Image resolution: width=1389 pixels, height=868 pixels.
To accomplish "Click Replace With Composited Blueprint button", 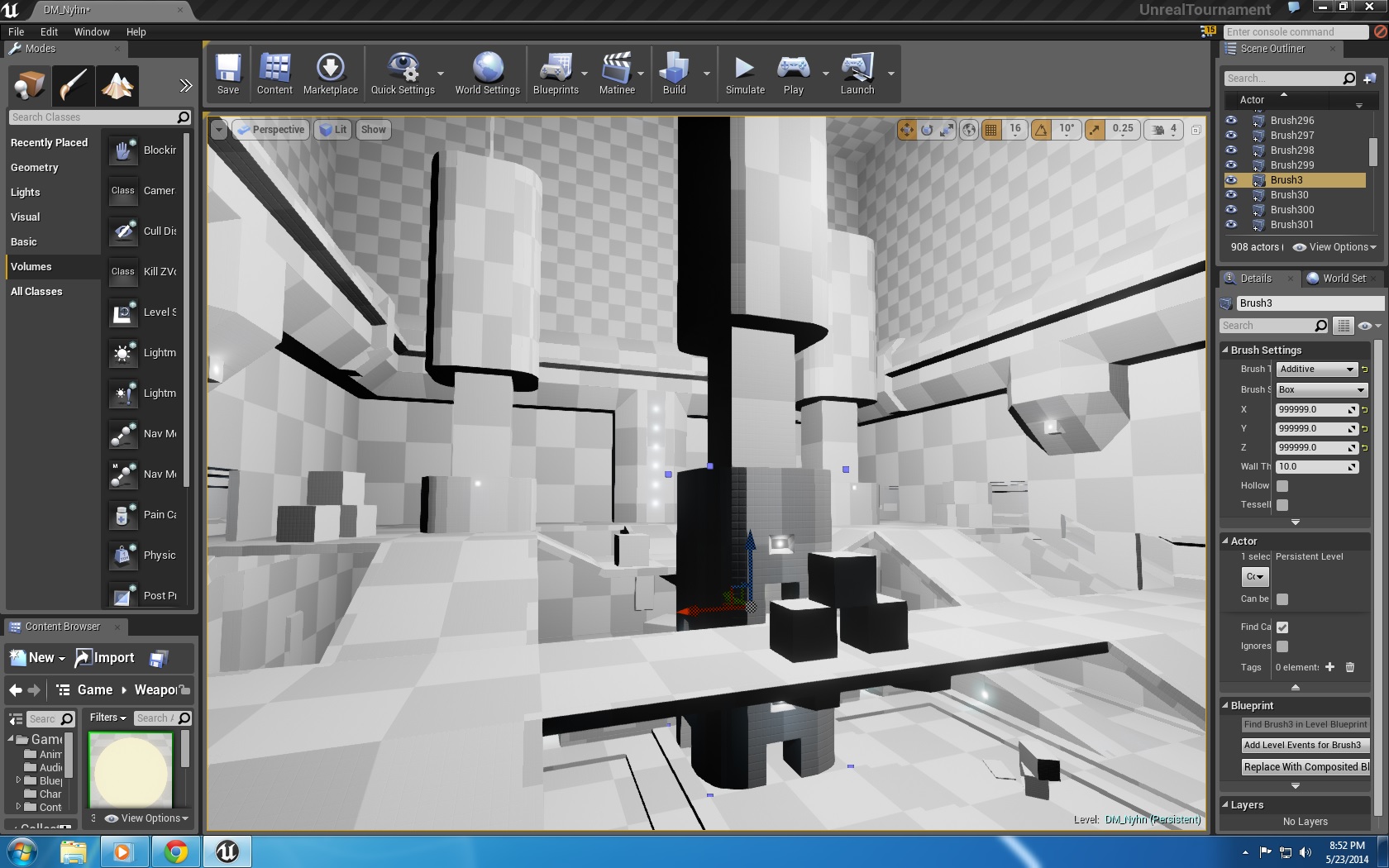I will point(1305,766).
